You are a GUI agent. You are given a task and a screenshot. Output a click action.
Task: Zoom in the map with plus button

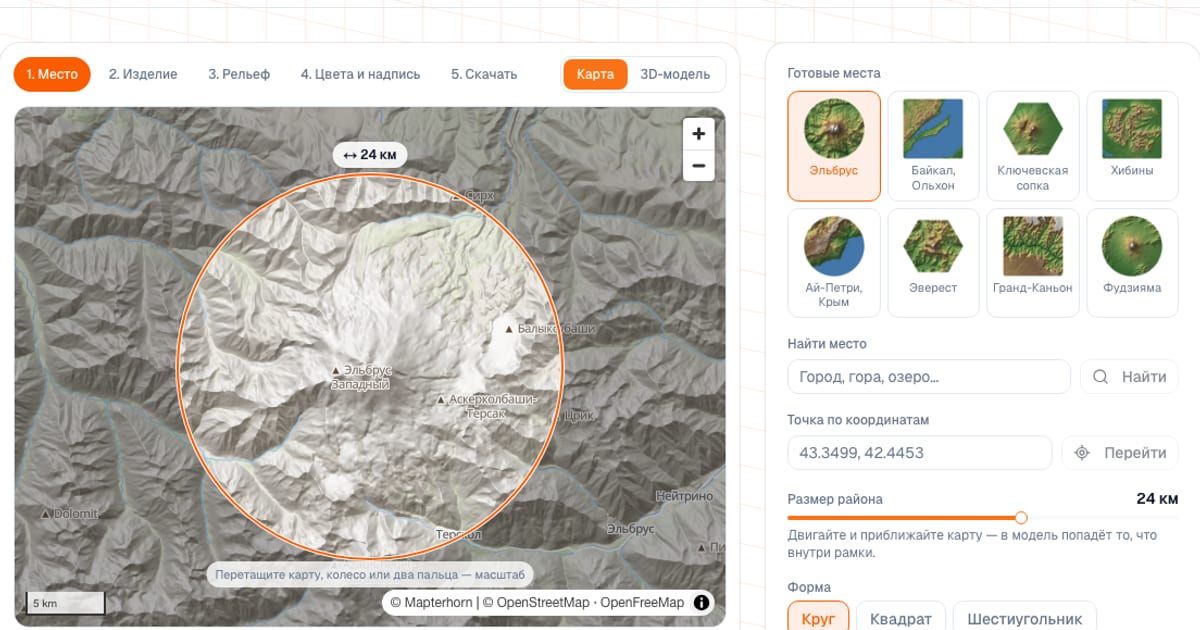[x=698, y=133]
